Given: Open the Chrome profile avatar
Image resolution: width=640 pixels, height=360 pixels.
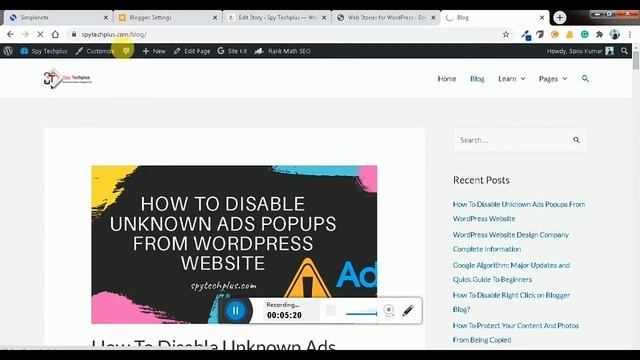Looking at the screenshot, I should pyautogui.click(x=615, y=34).
